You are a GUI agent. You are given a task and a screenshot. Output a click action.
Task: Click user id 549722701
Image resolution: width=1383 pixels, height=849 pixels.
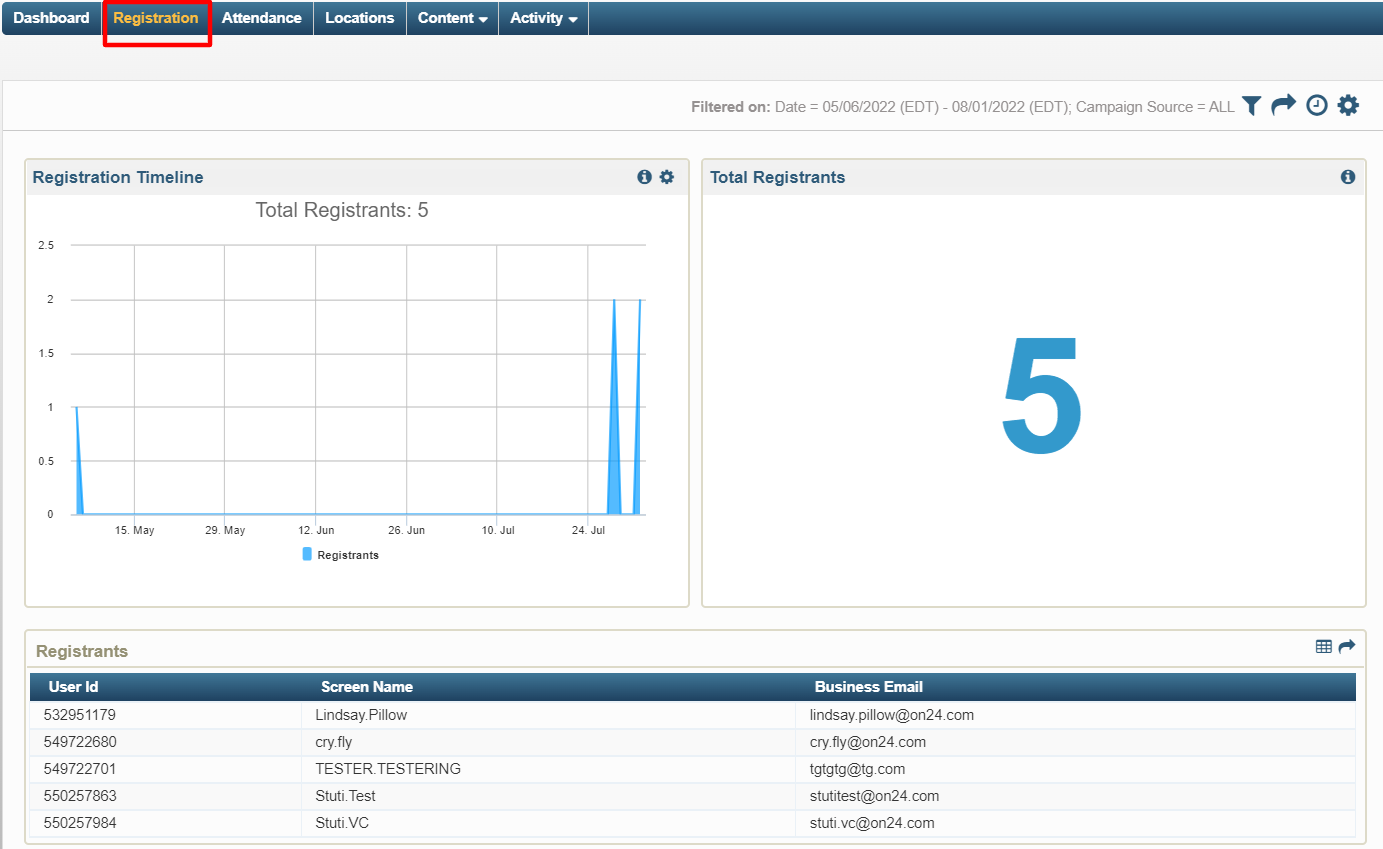80,769
